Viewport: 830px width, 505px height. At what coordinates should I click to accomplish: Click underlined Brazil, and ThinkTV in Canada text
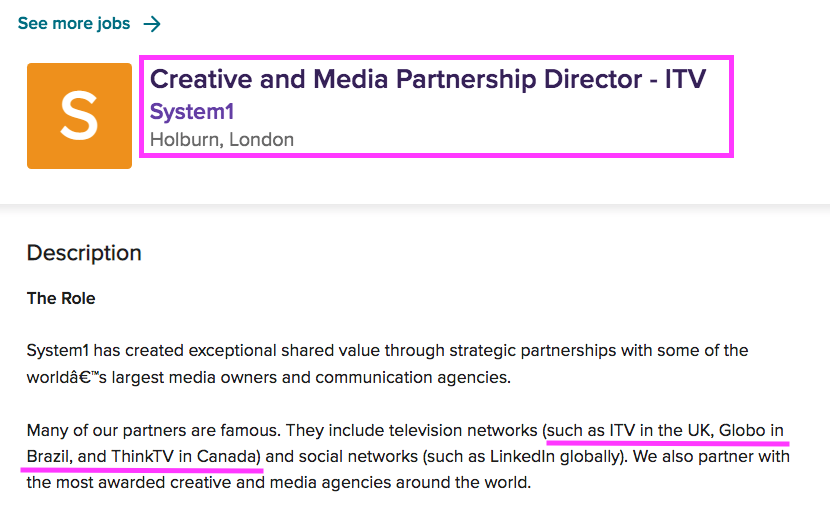pyautogui.click(x=143, y=456)
